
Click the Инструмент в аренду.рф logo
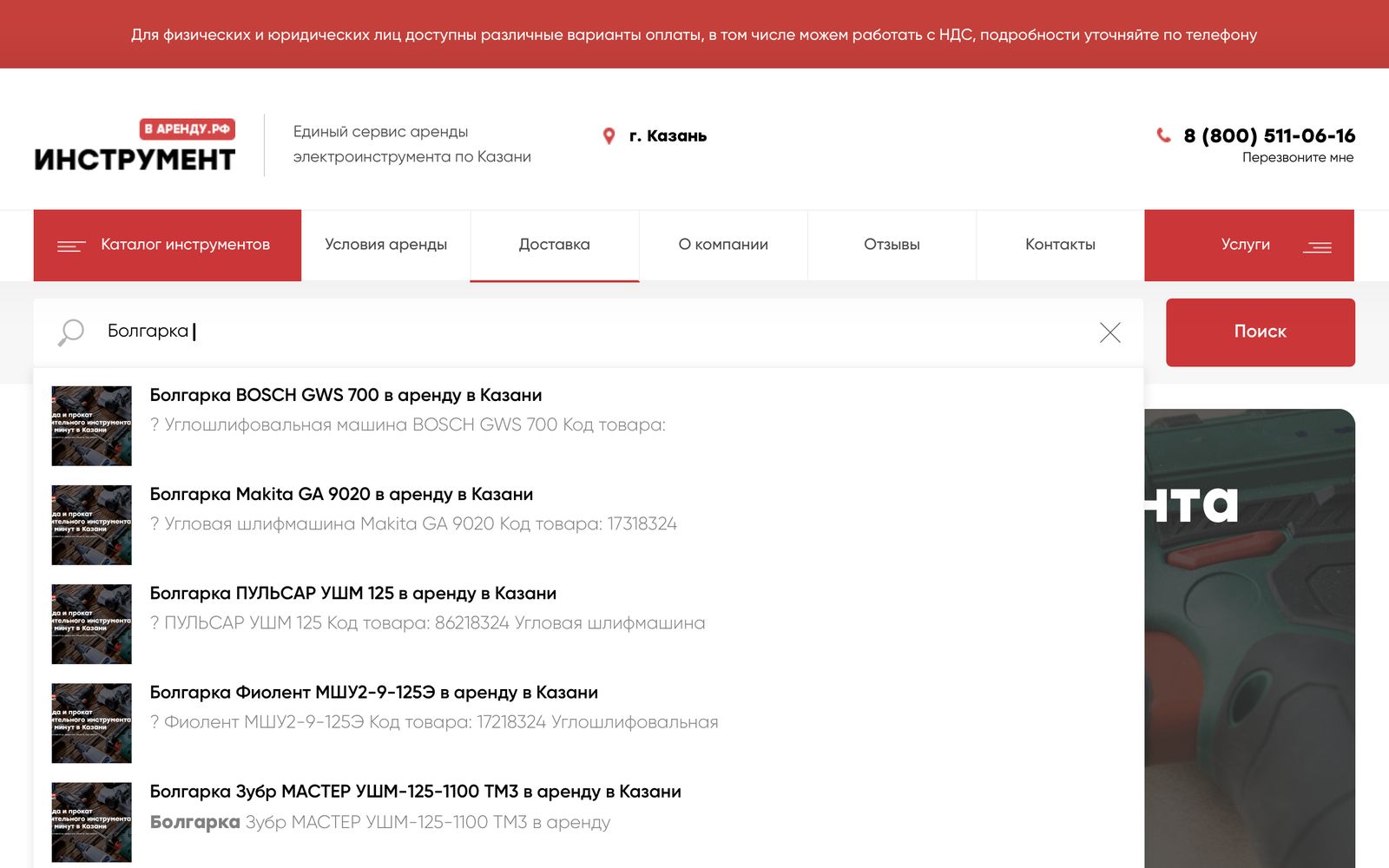(x=135, y=145)
